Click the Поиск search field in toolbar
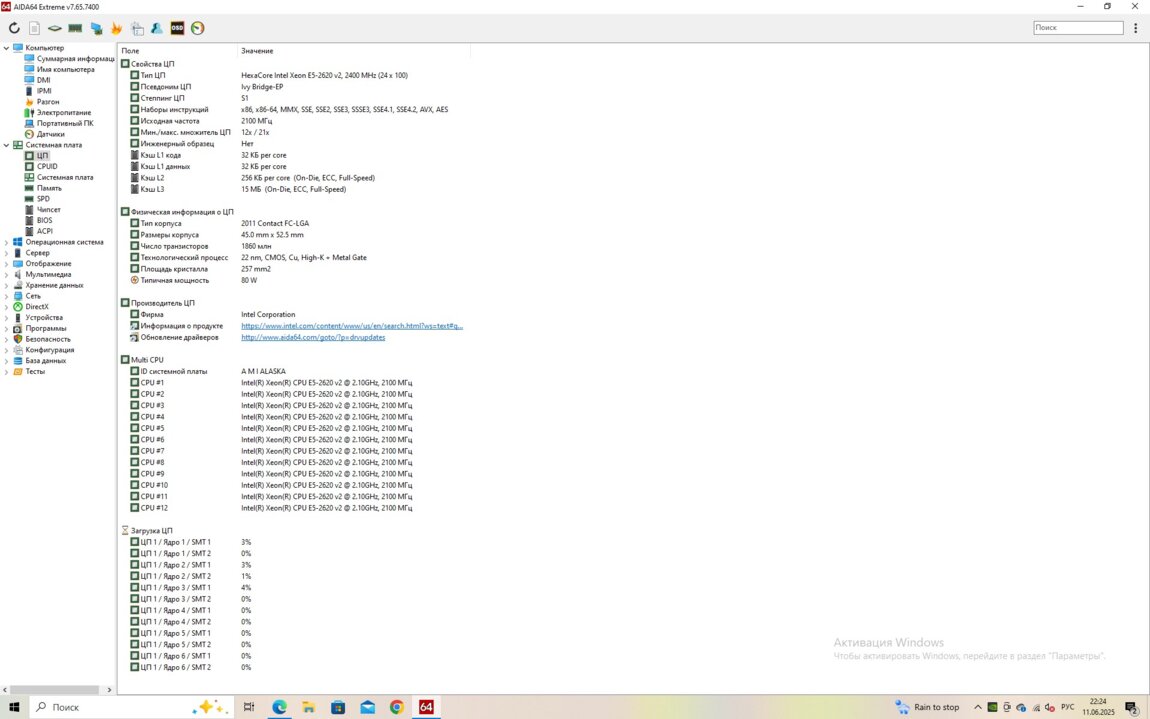1150x719 pixels. [x=1077, y=28]
